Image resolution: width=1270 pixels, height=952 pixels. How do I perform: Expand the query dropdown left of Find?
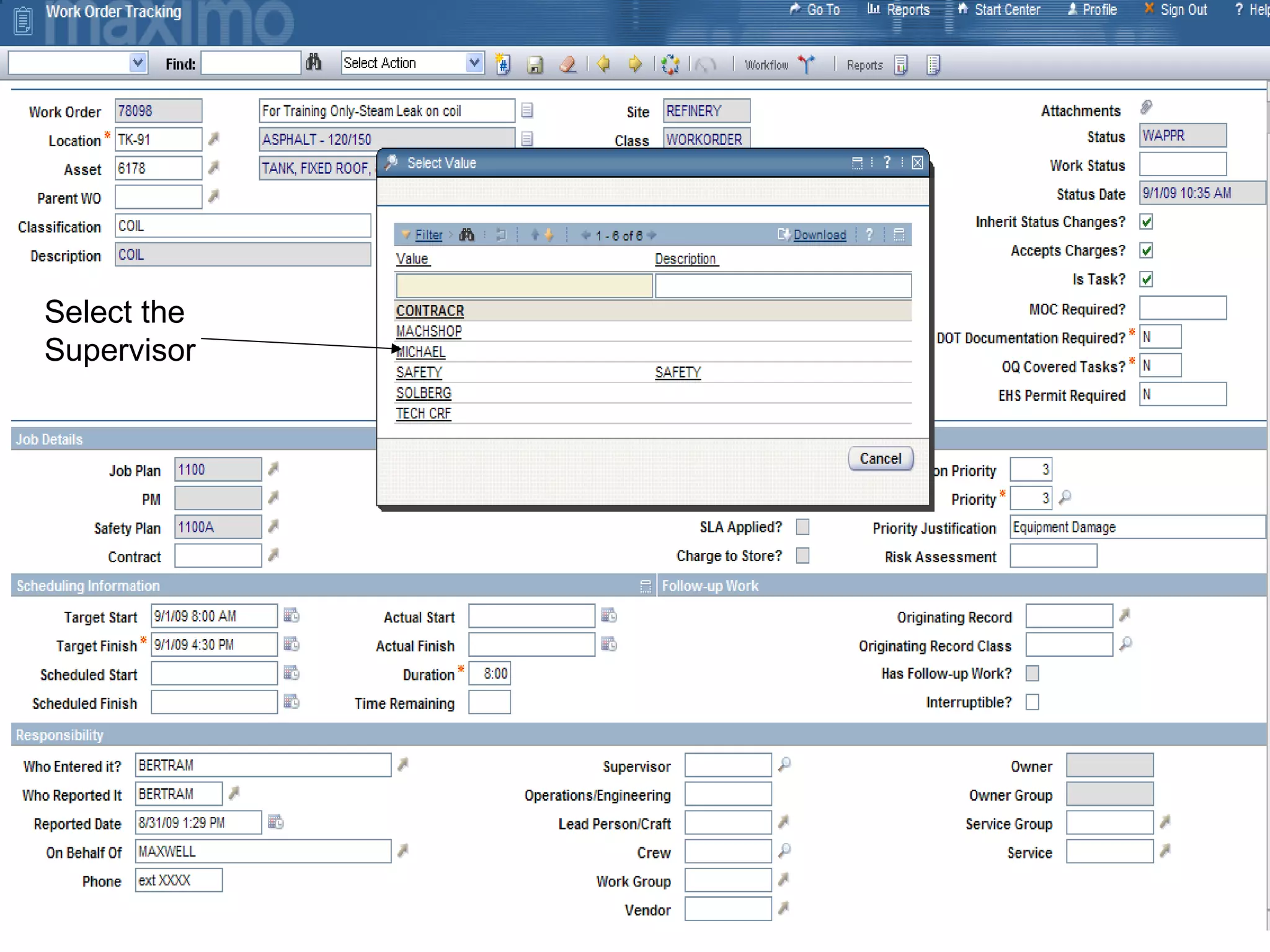click(138, 63)
